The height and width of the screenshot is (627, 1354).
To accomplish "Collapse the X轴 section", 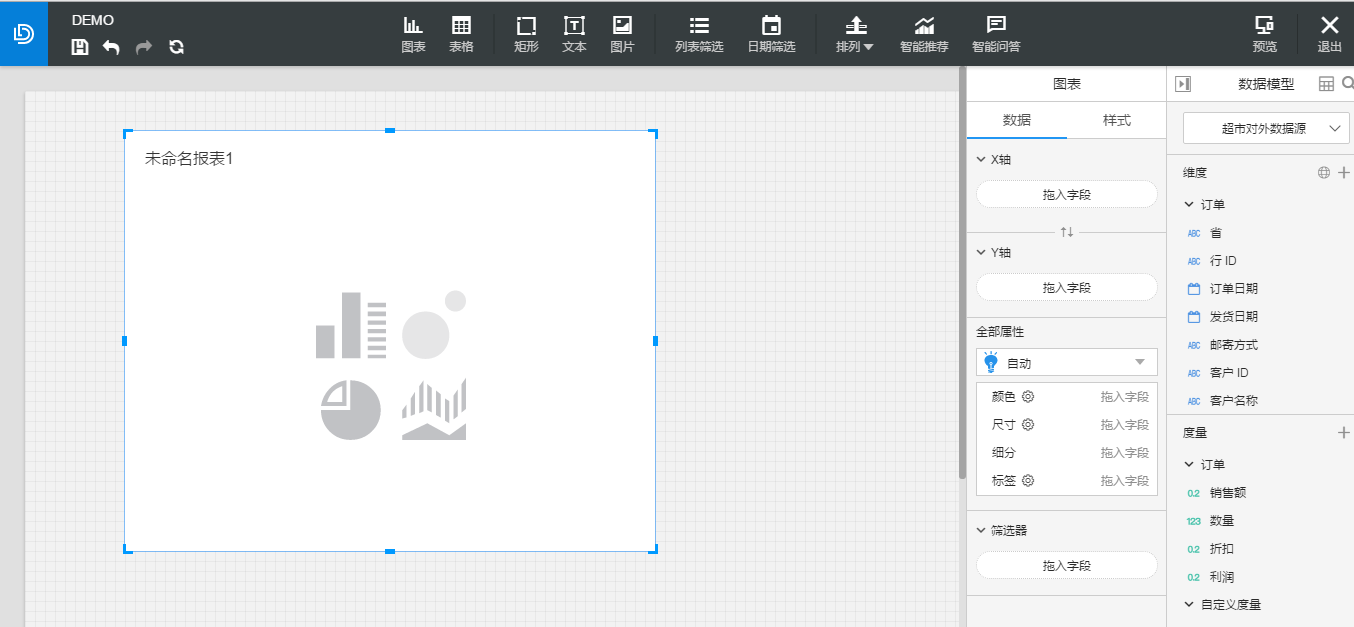I will point(981,160).
